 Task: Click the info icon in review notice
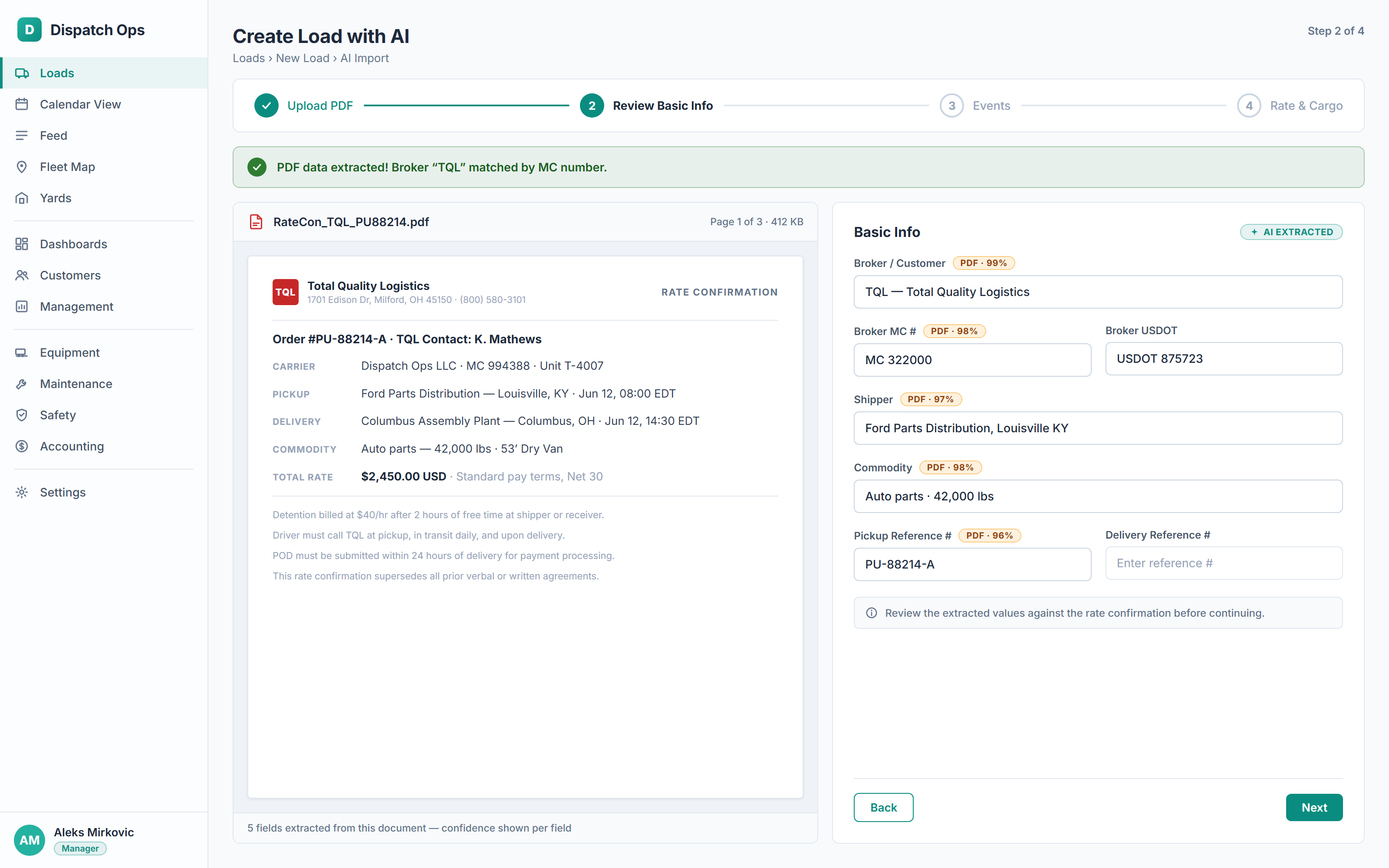click(x=871, y=613)
